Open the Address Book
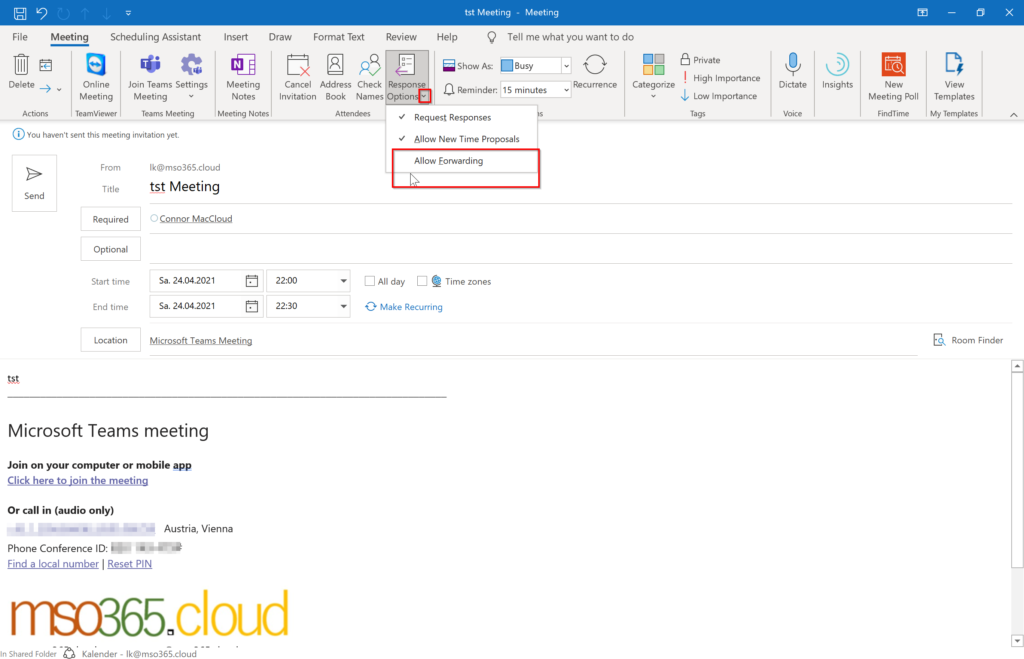This screenshot has height=659, width=1024. pos(336,77)
